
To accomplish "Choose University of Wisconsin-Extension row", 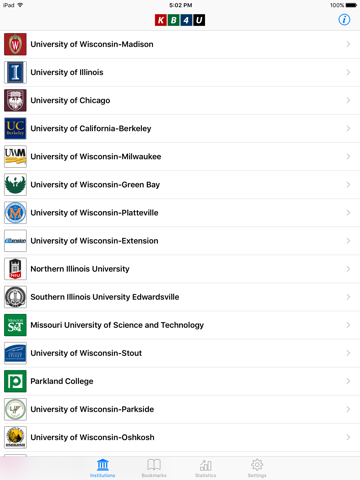I will [x=180, y=241].
